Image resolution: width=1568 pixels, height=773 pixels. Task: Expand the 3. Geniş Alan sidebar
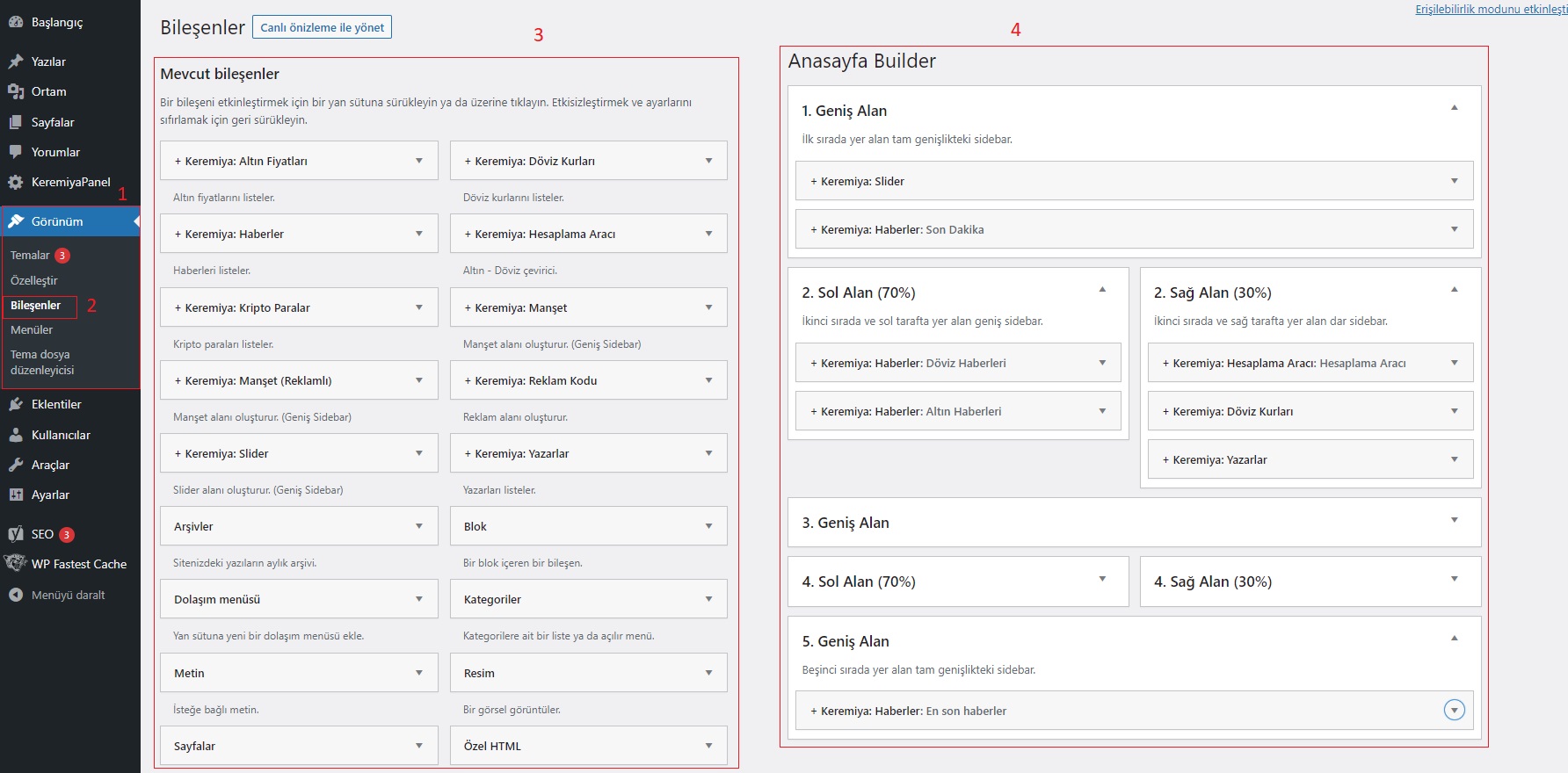tap(1455, 520)
